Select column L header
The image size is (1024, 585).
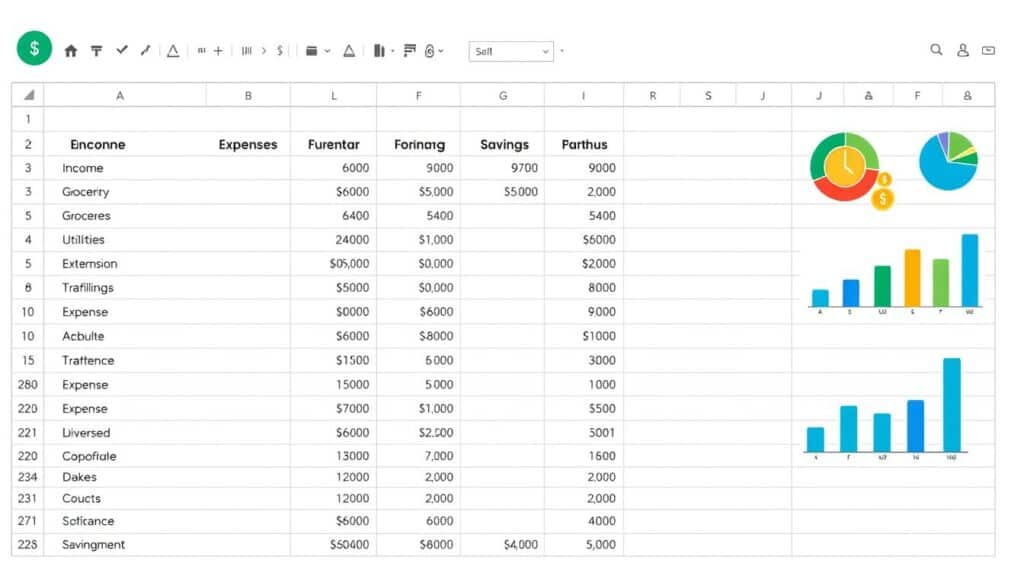click(334, 95)
